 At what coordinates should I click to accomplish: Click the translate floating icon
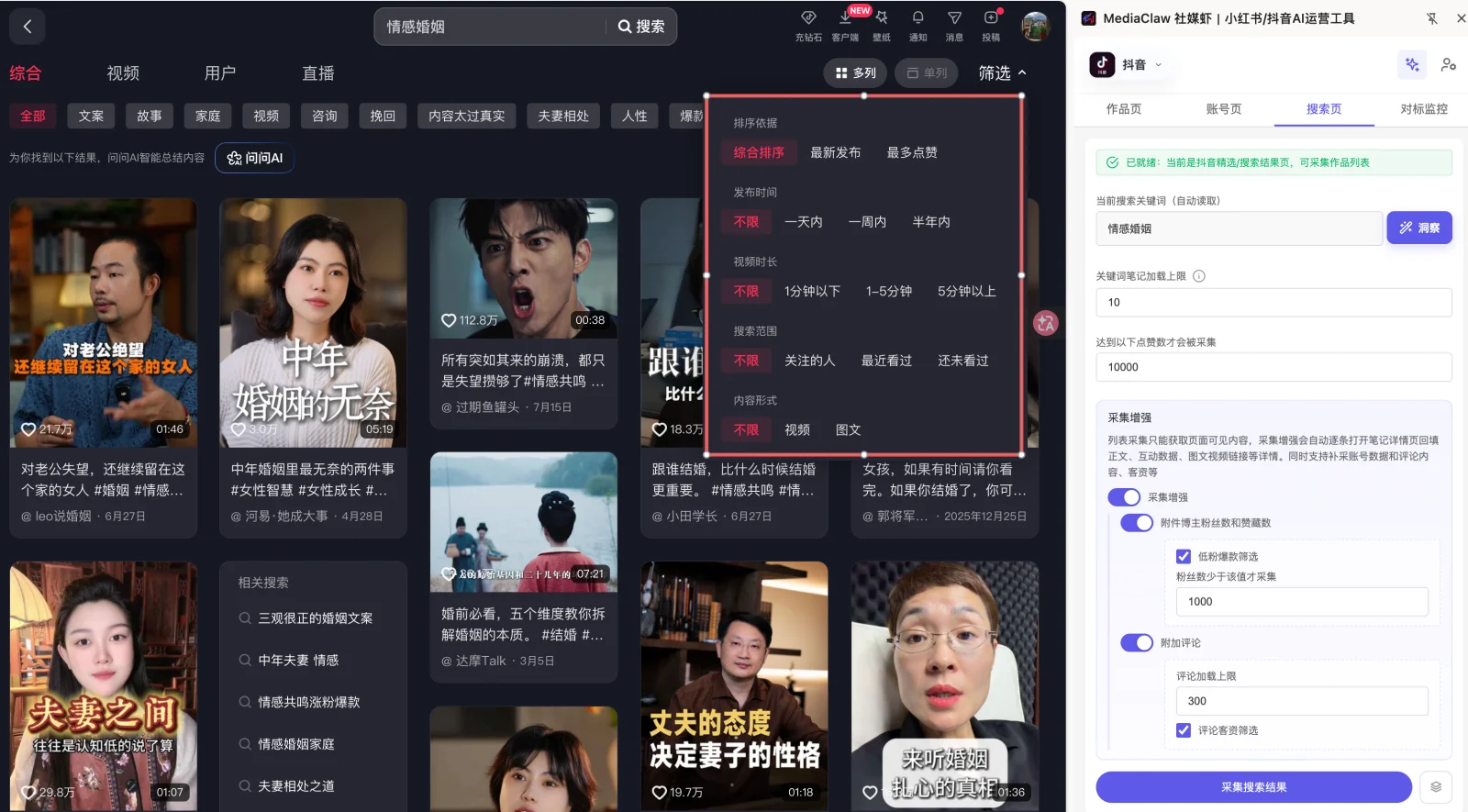(x=1046, y=323)
